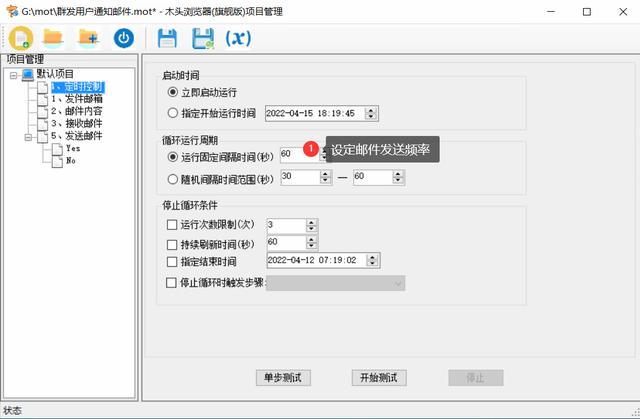Choose 运行固定间隔时间(秒) option
This screenshot has width=640, height=419.
(173, 157)
